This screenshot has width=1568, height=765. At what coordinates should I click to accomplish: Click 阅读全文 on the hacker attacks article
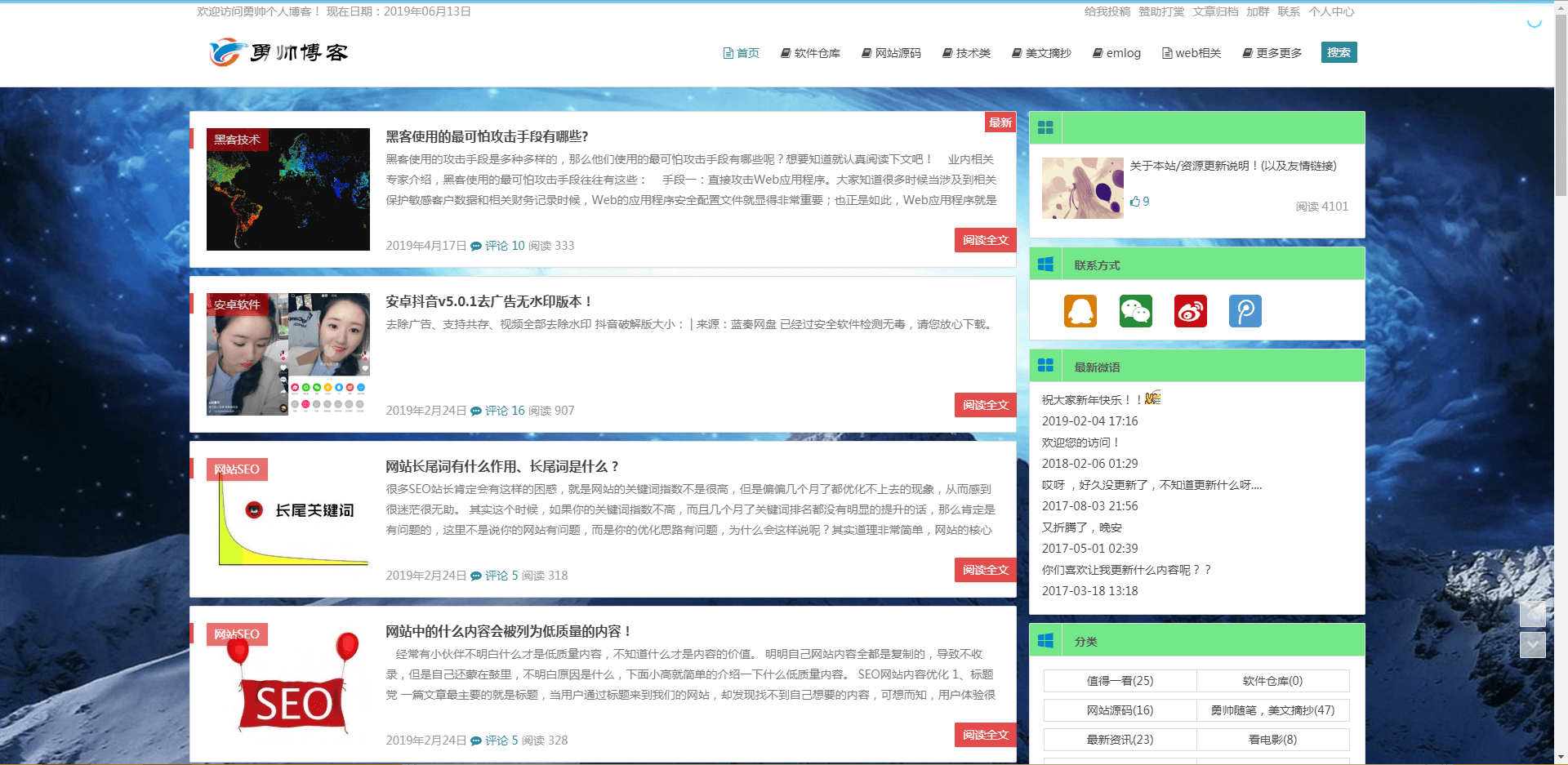[985, 239]
